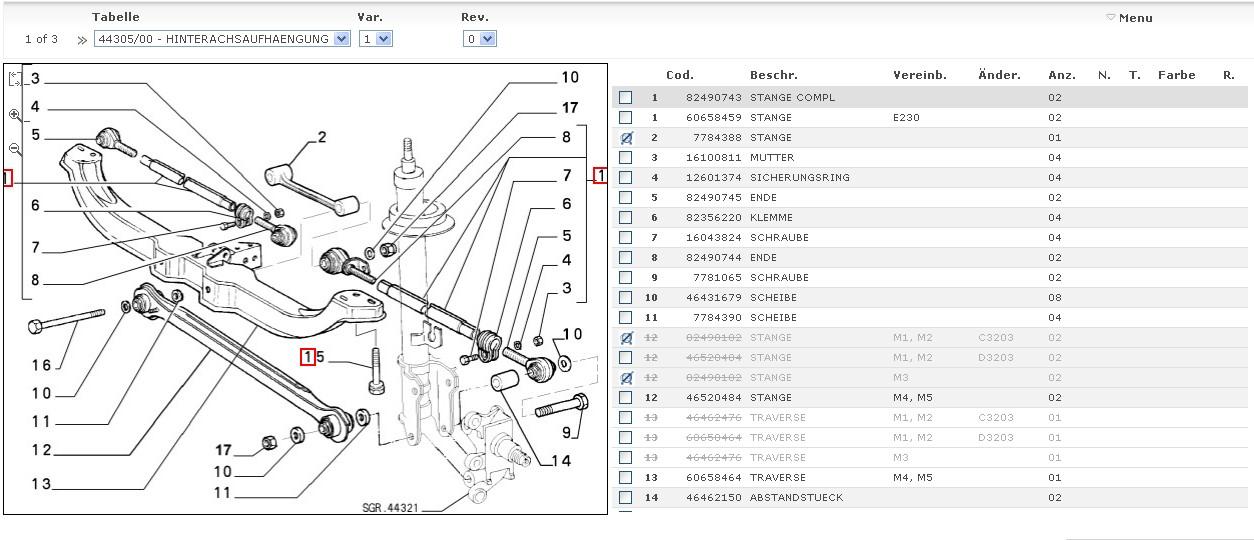Check the box for 82490743 STANGE COMPL

coord(626,98)
